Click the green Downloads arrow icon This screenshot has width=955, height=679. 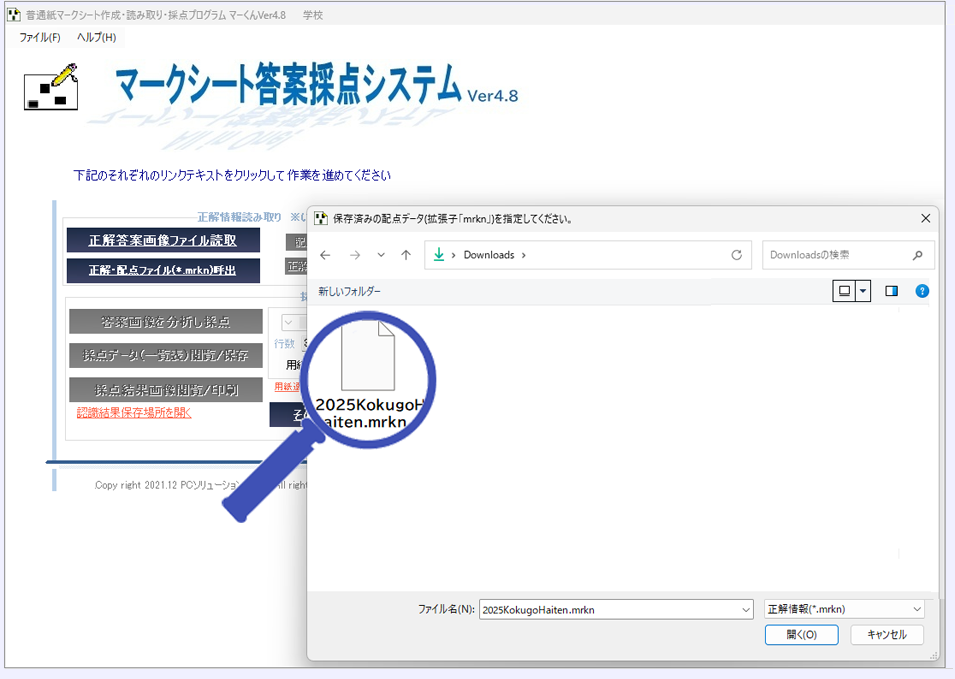(438, 255)
